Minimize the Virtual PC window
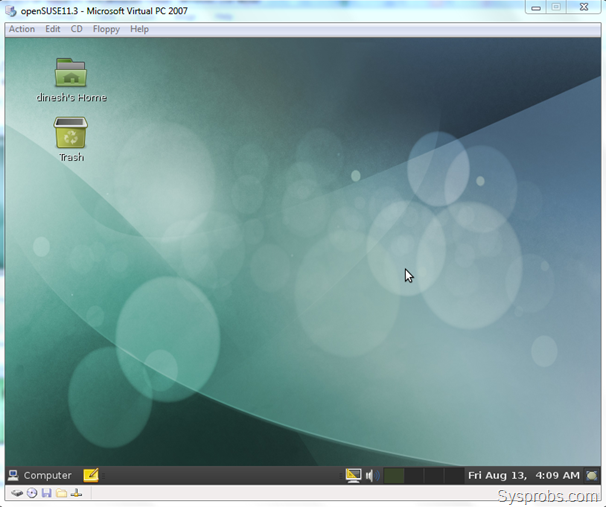This screenshot has width=606, height=507. (536, 7)
